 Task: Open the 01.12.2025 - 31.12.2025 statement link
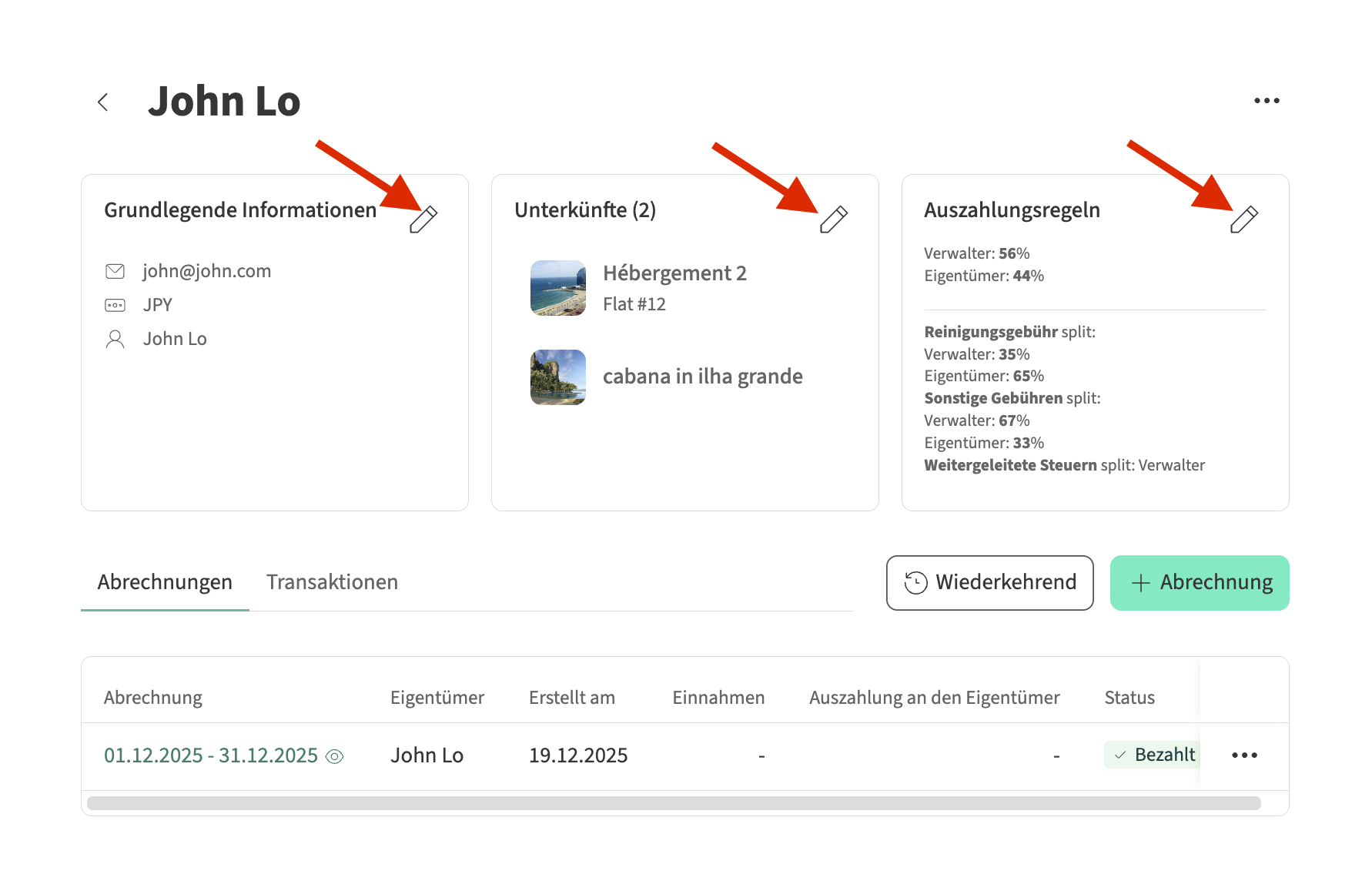coord(210,755)
